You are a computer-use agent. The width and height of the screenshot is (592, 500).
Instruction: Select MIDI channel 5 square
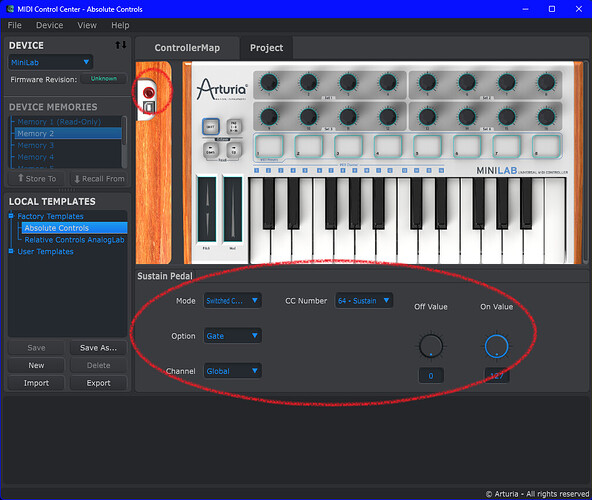(x=305, y=171)
